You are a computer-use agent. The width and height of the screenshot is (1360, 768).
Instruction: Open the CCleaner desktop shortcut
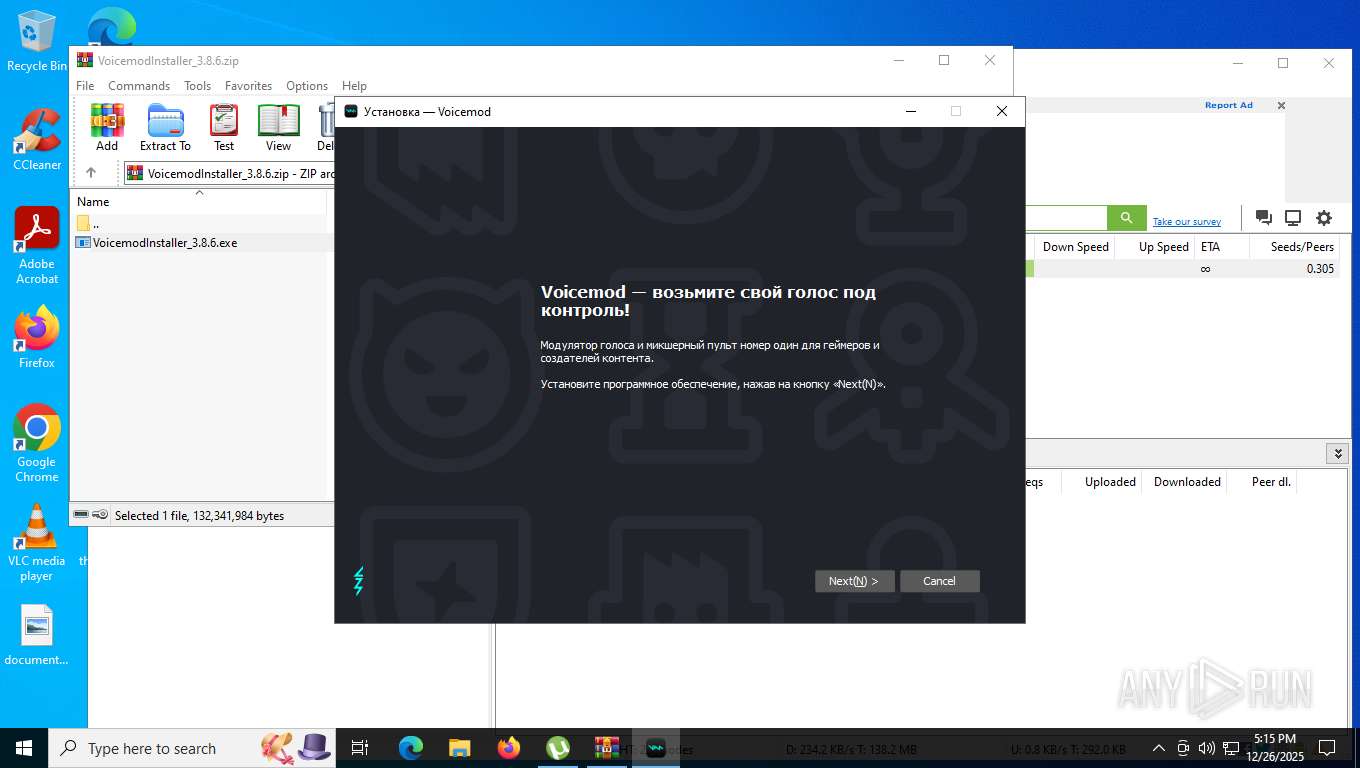pyautogui.click(x=37, y=139)
